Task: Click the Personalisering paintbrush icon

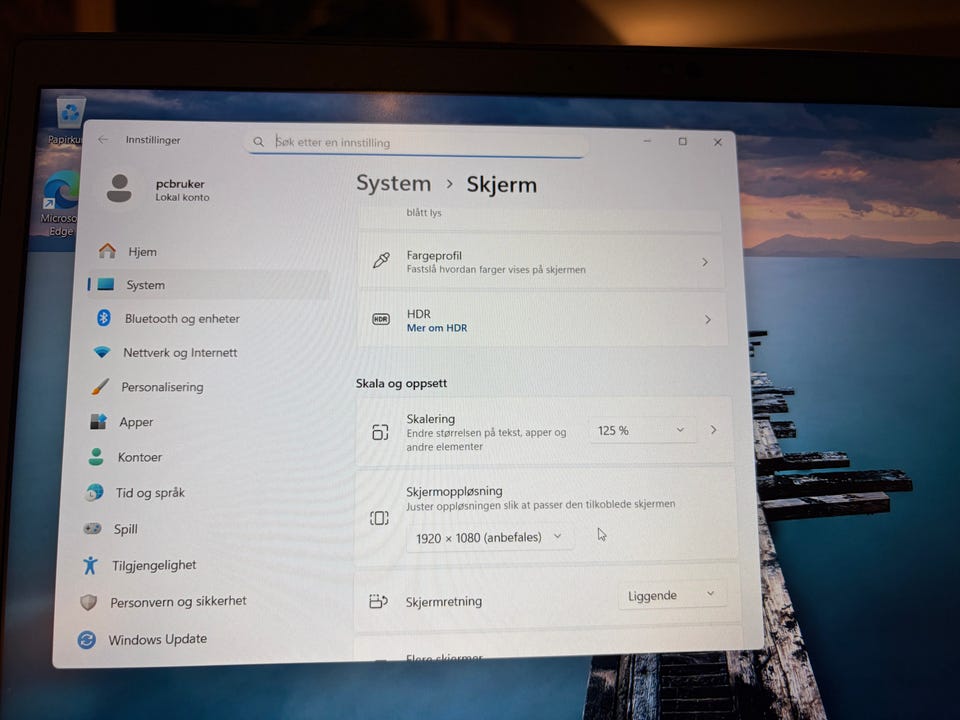Action: click(x=100, y=386)
